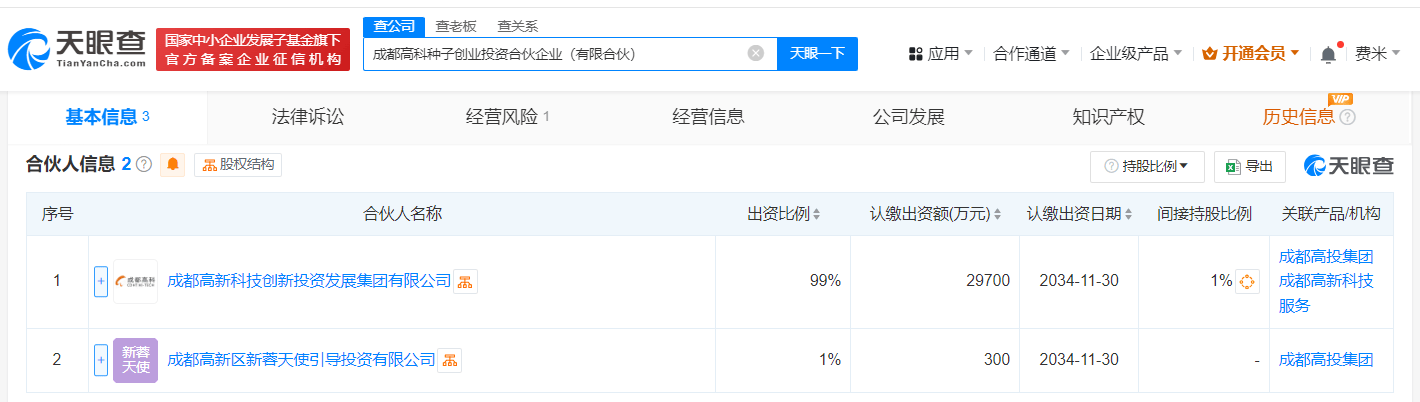Open equity structure icon for 新蓉天使引导投资
Image resolution: width=1420 pixels, height=402 pixels.
449,360
